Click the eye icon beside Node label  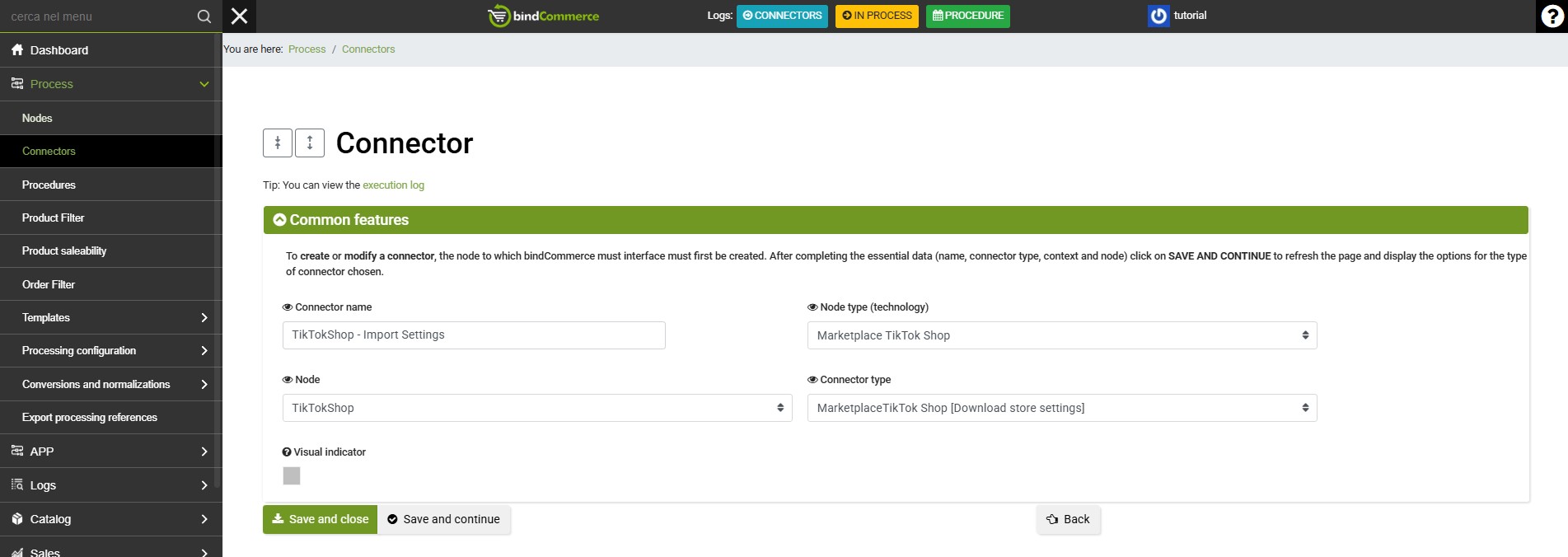[x=288, y=380]
